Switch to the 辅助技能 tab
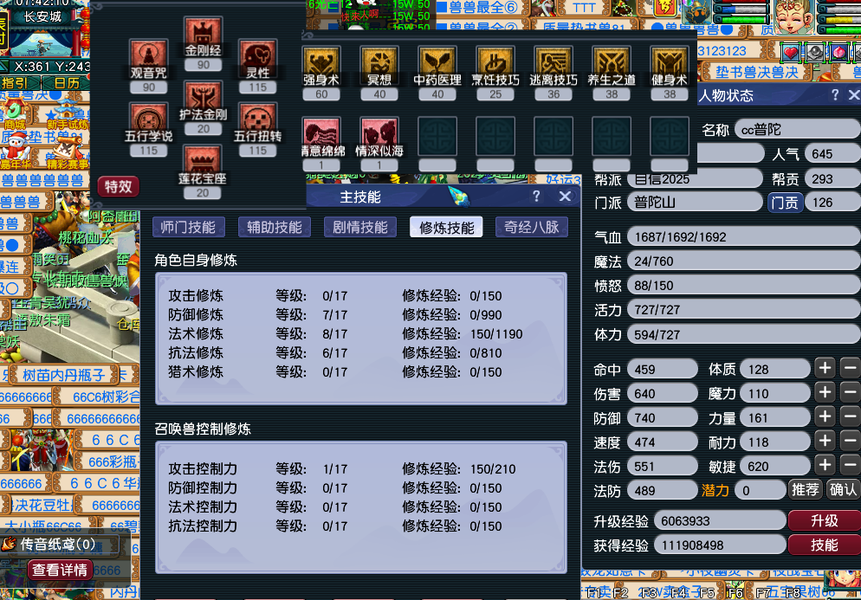 (274, 227)
